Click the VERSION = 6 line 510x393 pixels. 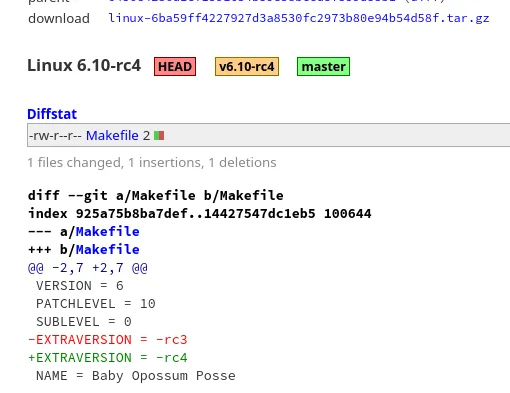[80, 286]
